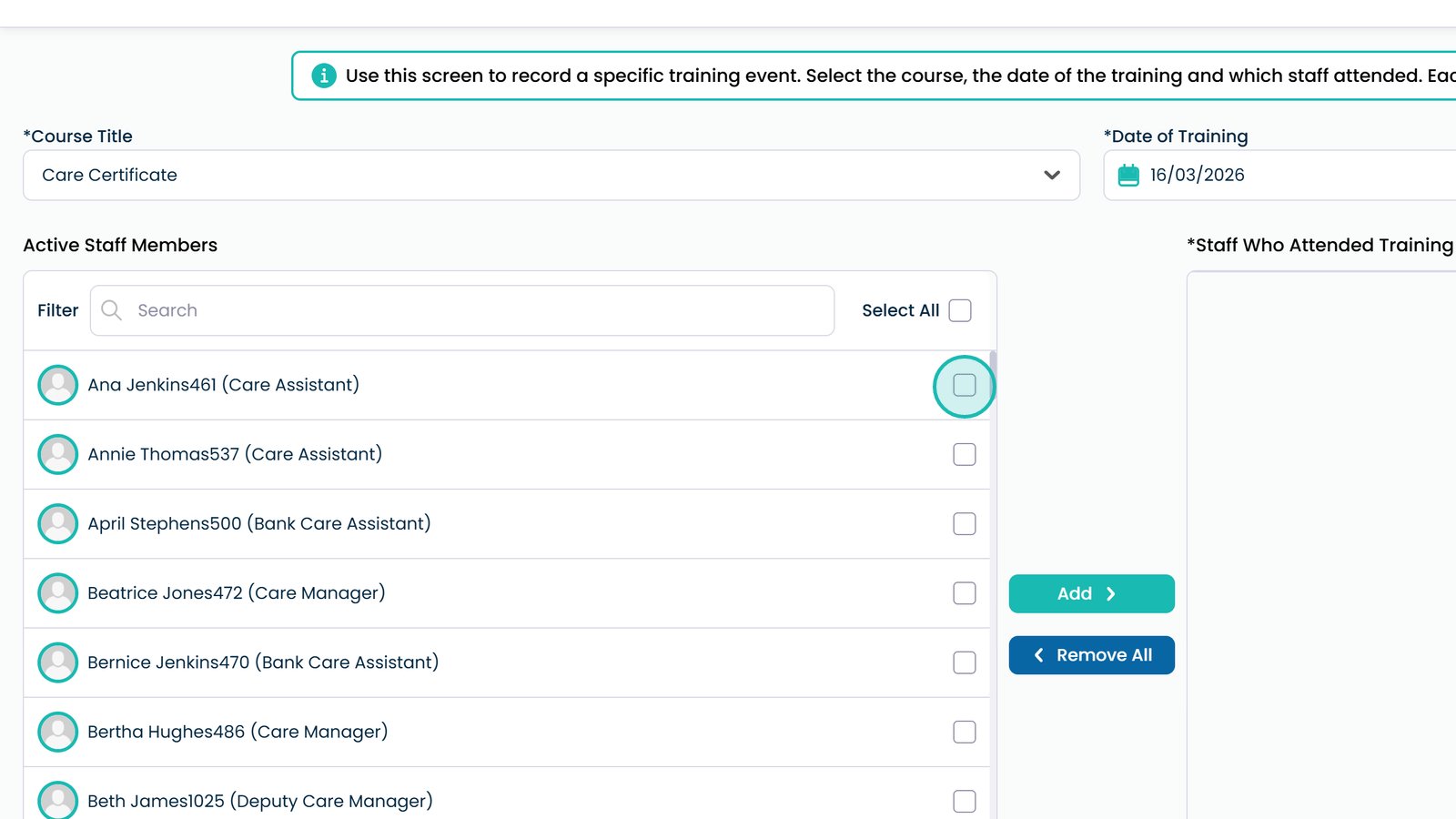Screen dimensions: 1456x819
Task: Select the checkbox for Beatrice Jones472
Action: point(964,593)
